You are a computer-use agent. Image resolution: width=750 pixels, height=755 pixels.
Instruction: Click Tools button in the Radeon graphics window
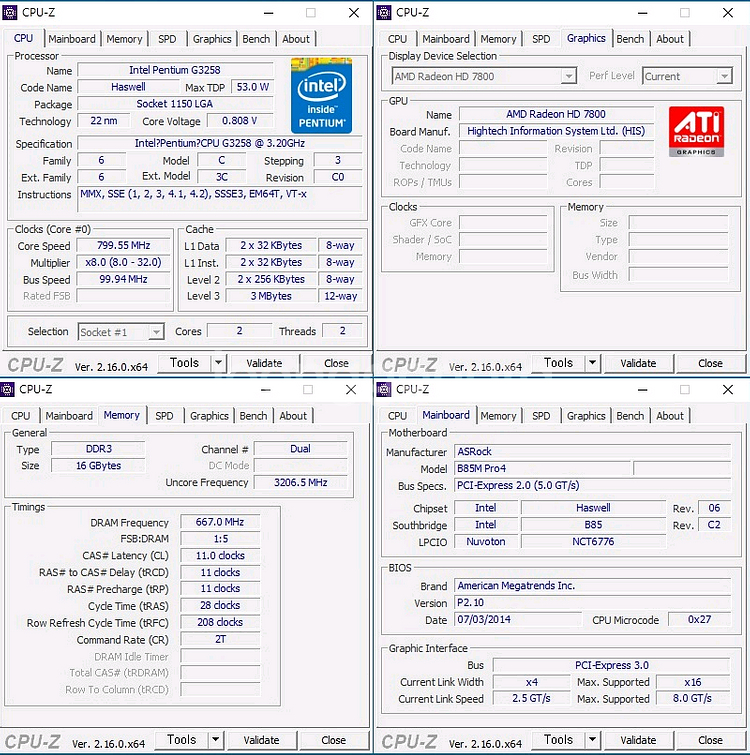558,363
